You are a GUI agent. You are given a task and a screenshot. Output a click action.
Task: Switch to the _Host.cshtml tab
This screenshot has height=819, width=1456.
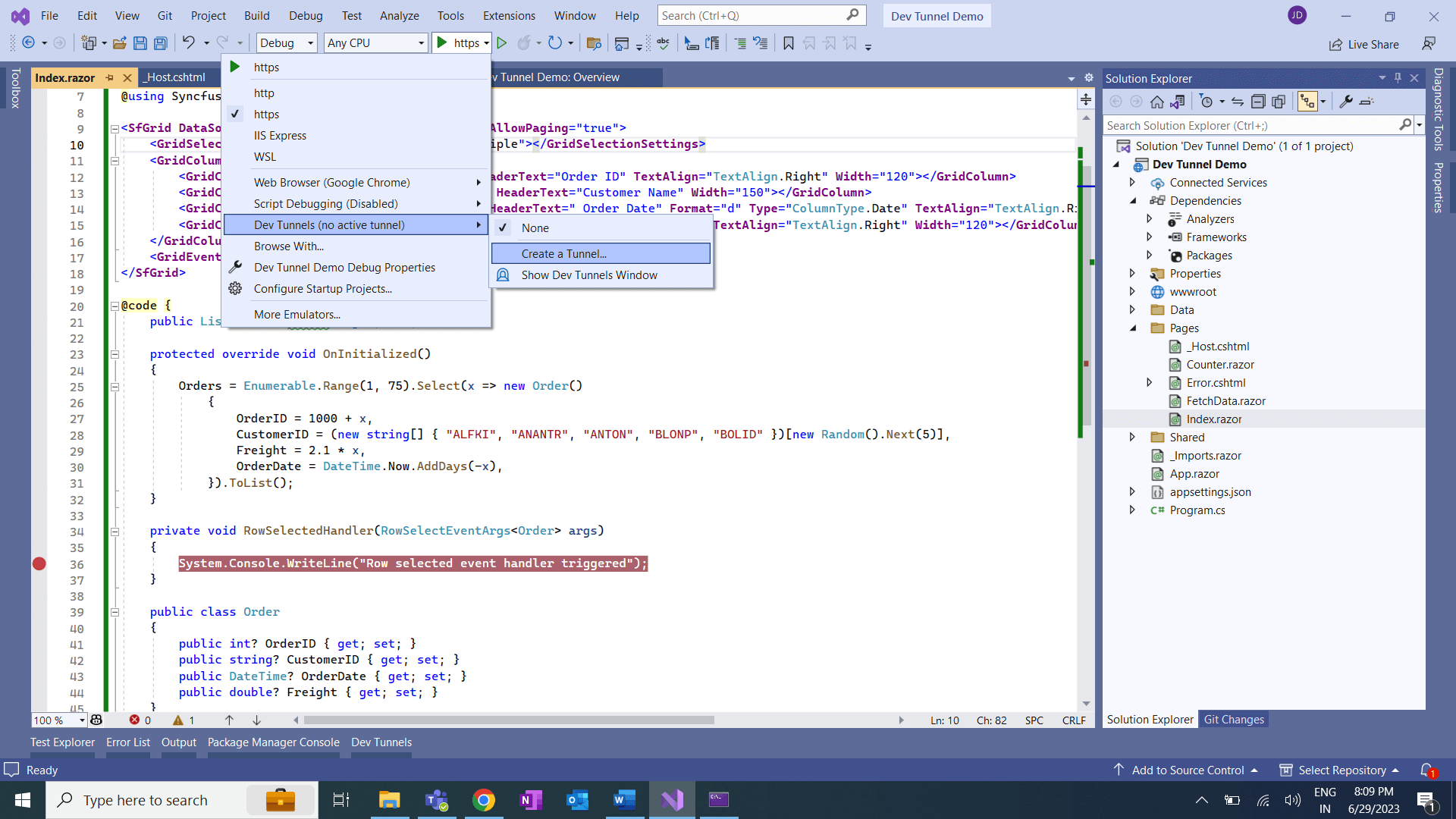click(x=175, y=77)
